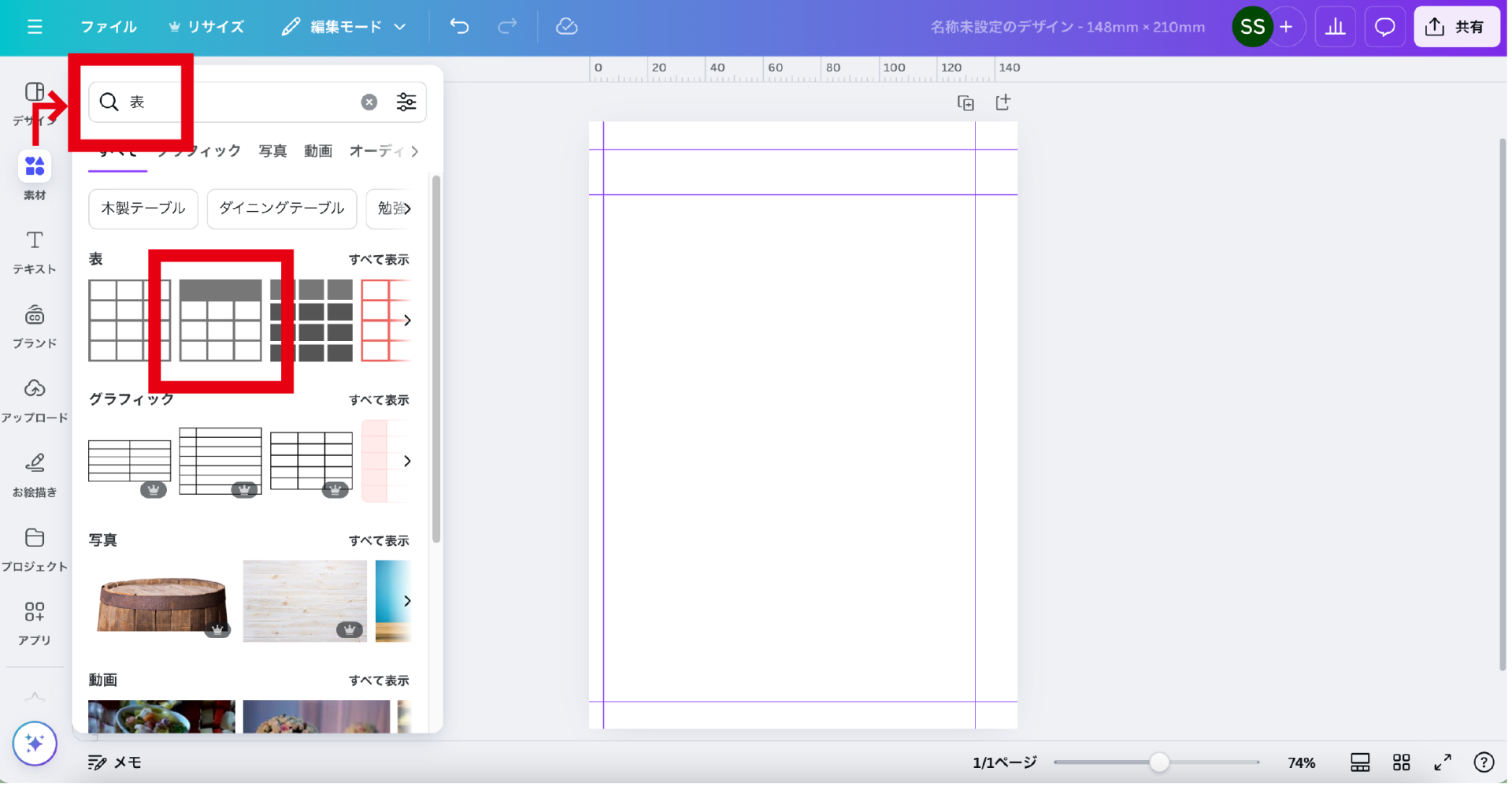This screenshot has height=794, width=1512.
Task: Open the analytics bar chart icon
Action: (x=1335, y=27)
